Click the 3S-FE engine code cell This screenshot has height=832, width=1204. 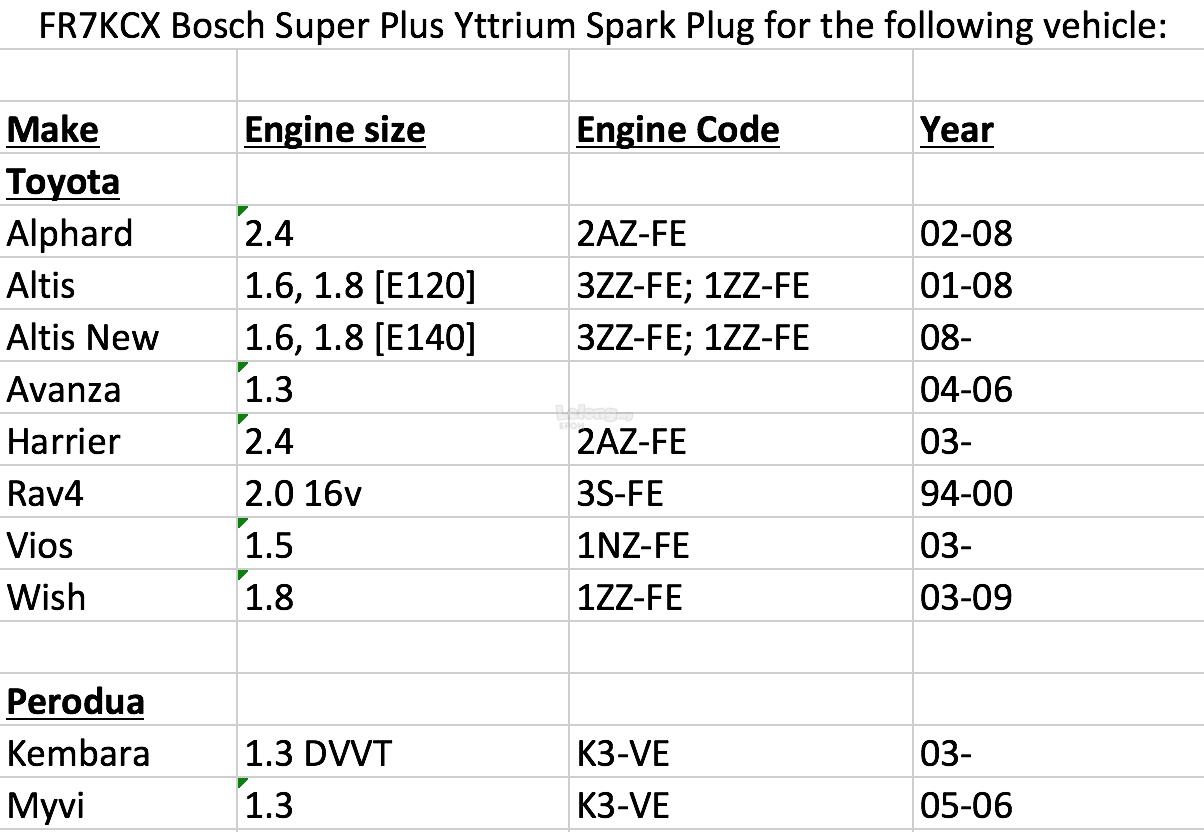click(620, 494)
